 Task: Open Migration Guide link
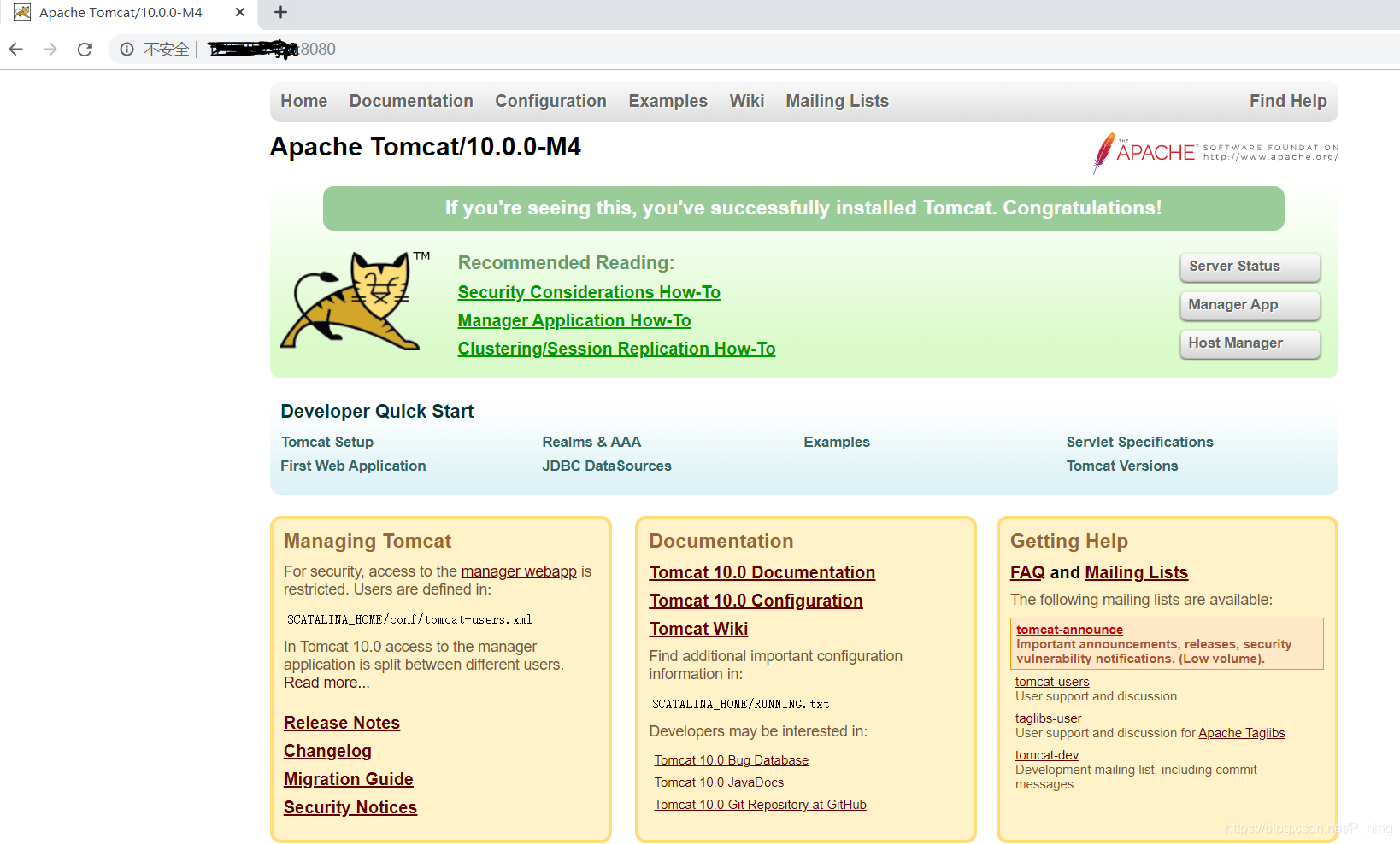coord(349,779)
